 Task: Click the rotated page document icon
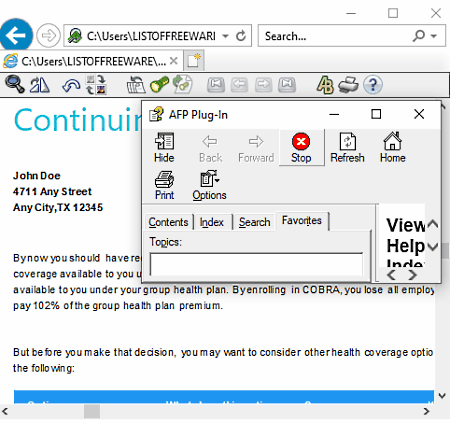[136, 85]
